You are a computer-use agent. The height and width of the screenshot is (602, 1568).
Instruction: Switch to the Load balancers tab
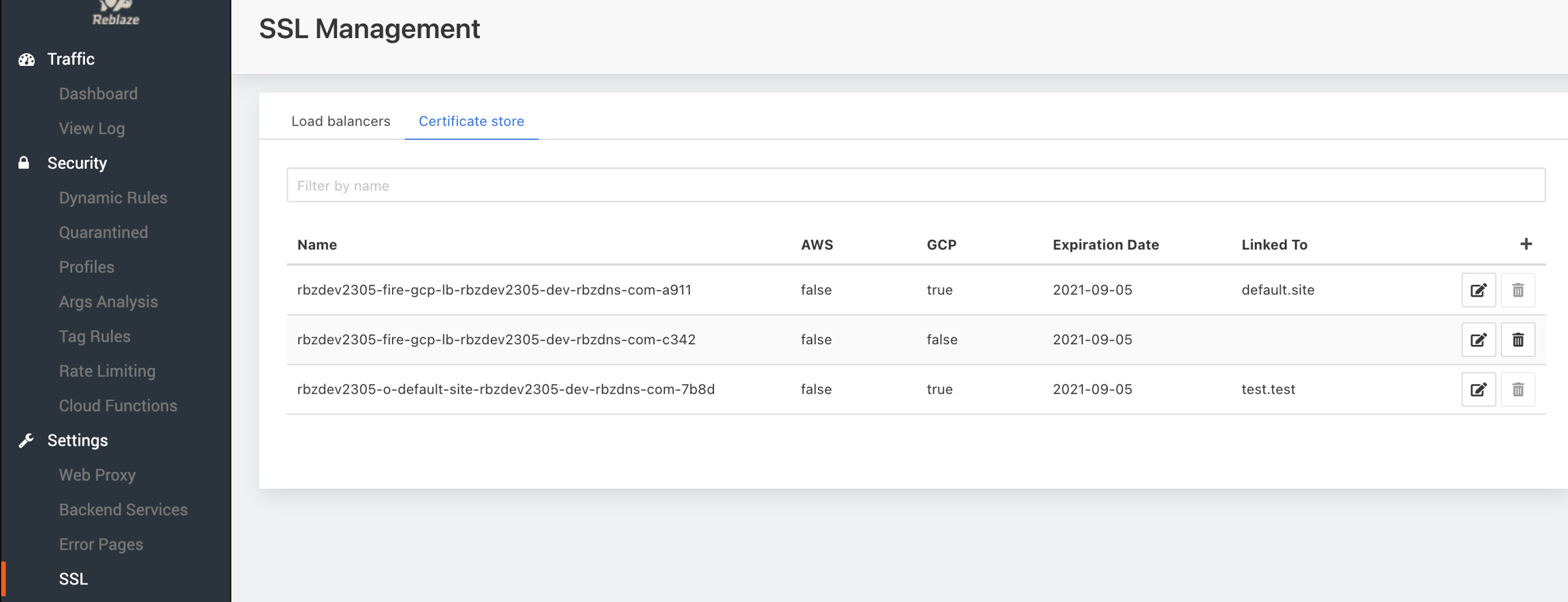pyautogui.click(x=340, y=121)
